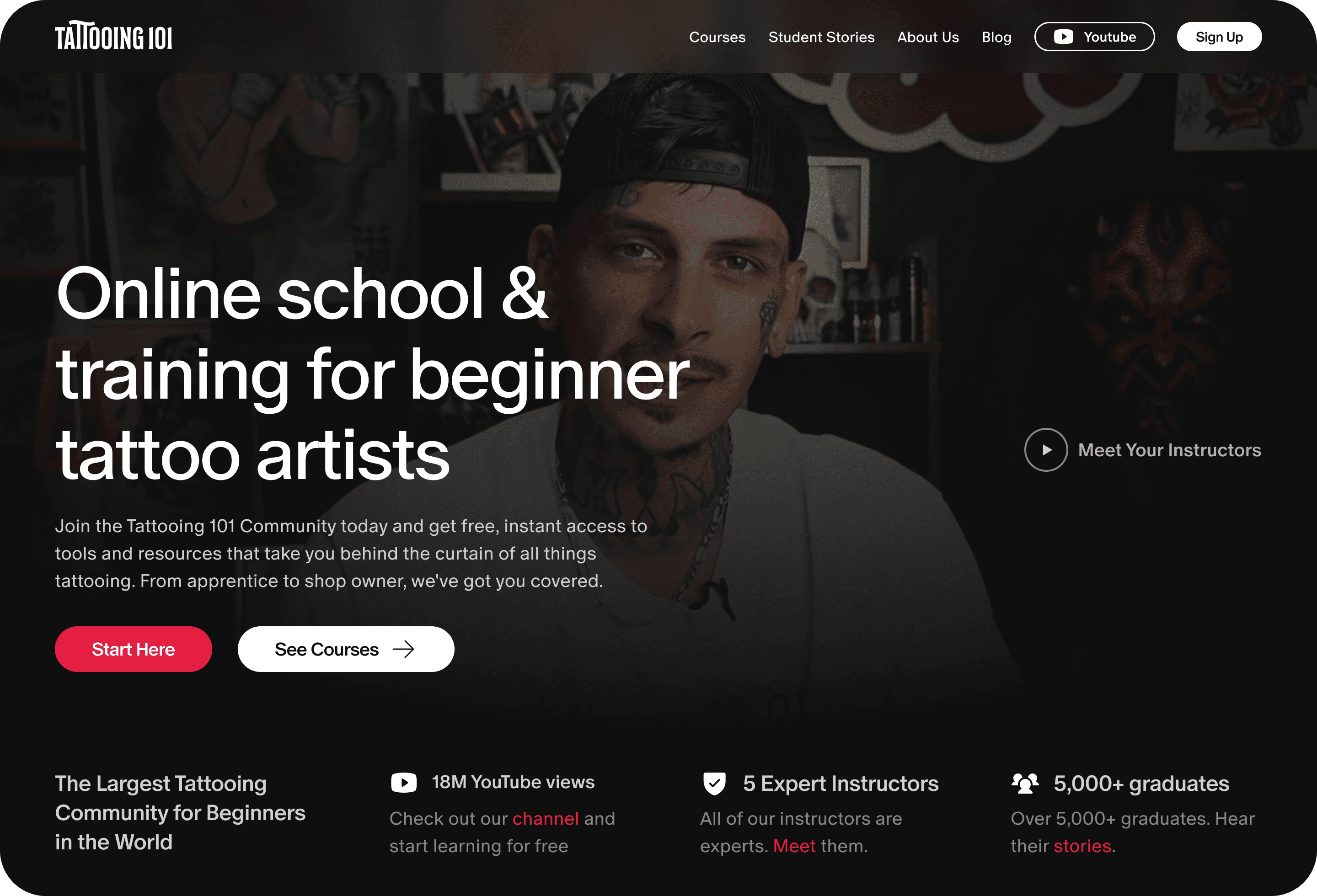This screenshot has width=1317, height=896.
Task: Click the Sign Up button
Action: pos(1219,37)
